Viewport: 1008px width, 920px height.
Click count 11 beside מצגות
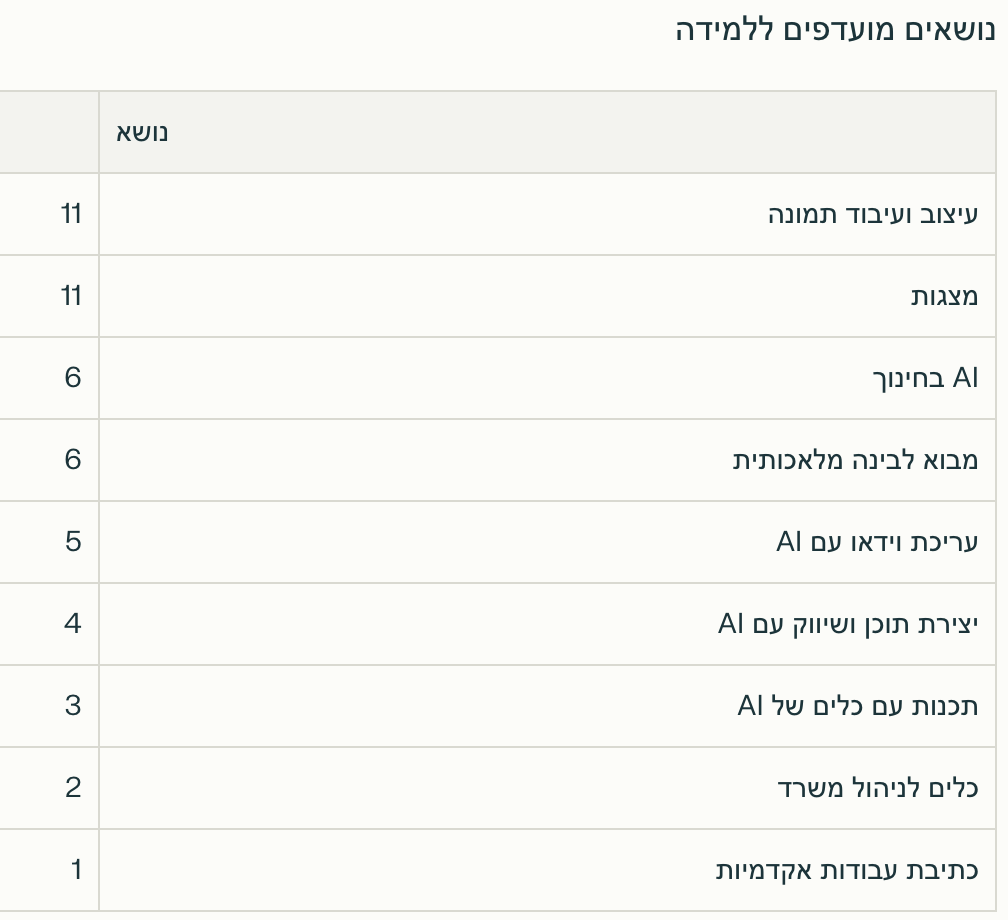pyautogui.click(x=71, y=296)
